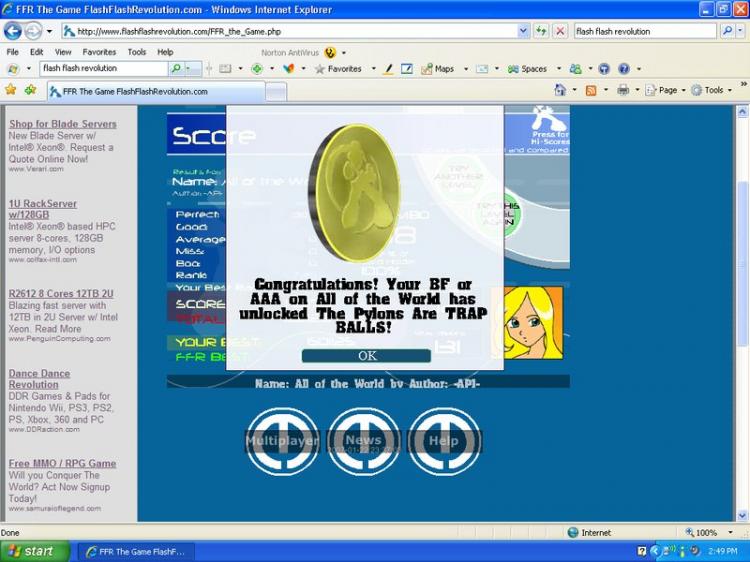Open a new blank tab
This screenshot has width=750, height=562.
276,92
